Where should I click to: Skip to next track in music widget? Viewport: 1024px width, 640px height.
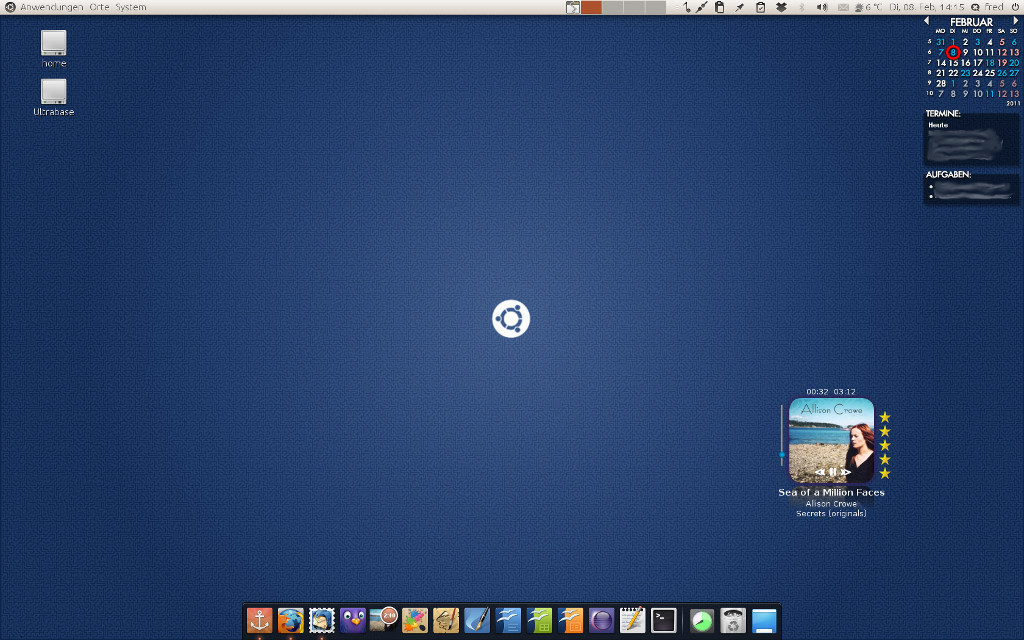(x=846, y=472)
